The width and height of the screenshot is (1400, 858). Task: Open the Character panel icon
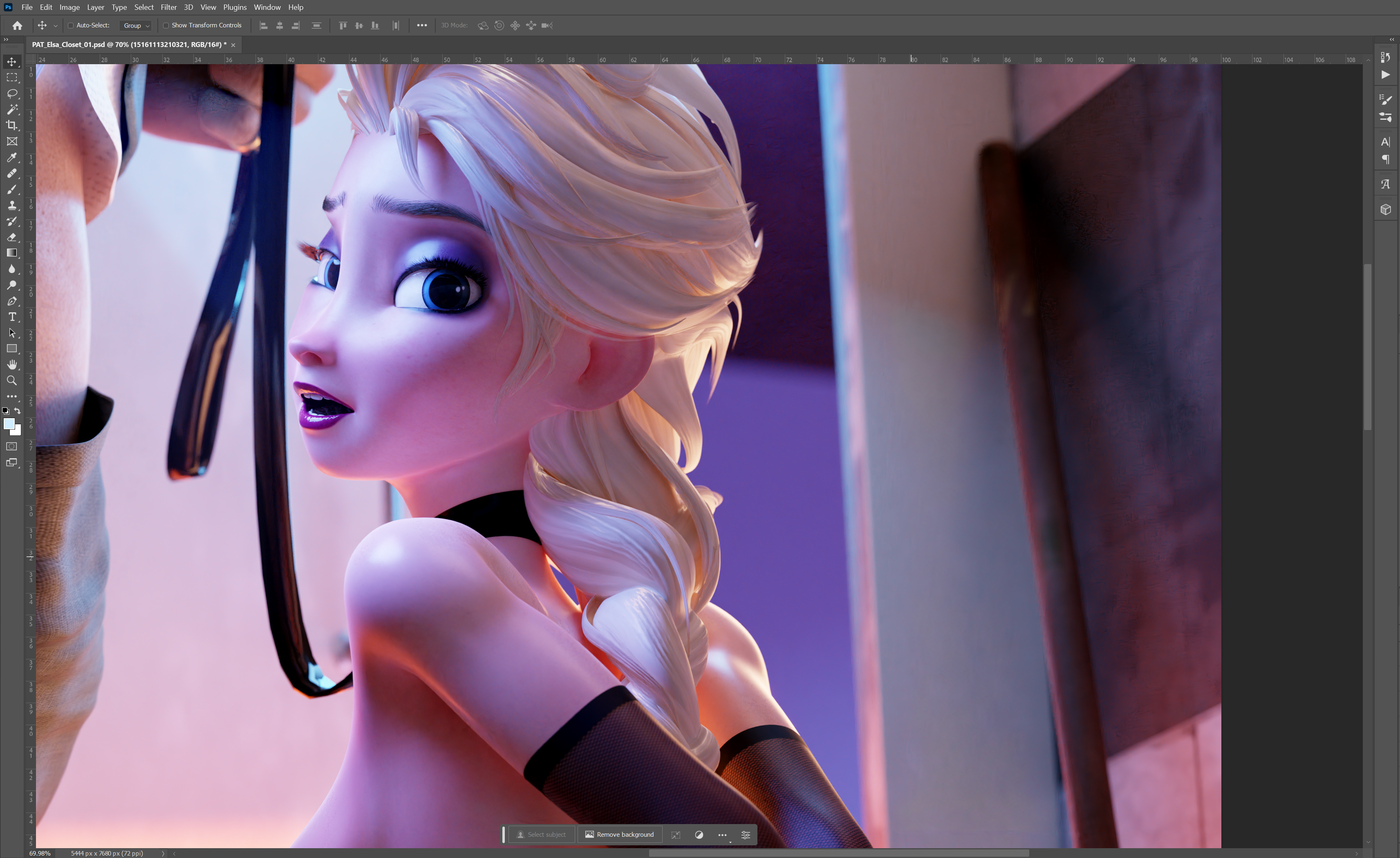(x=1386, y=141)
